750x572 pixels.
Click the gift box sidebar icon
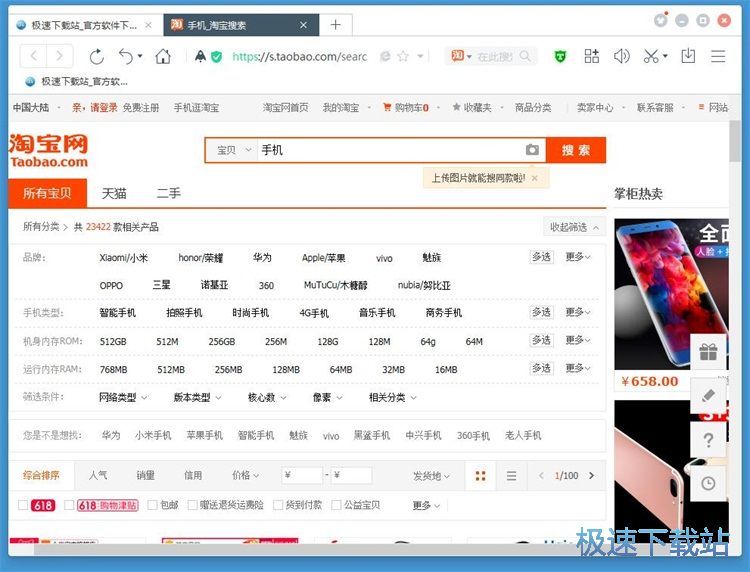pyautogui.click(x=708, y=352)
